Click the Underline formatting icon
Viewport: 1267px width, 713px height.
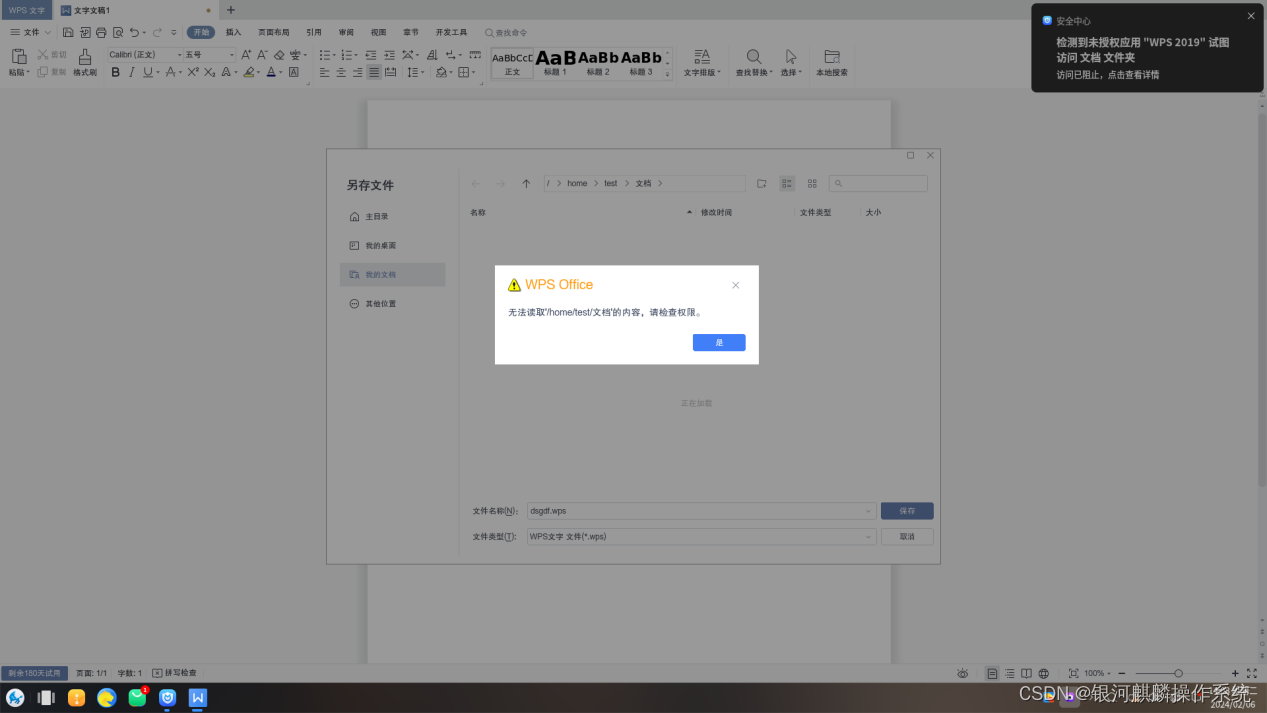(147, 72)
